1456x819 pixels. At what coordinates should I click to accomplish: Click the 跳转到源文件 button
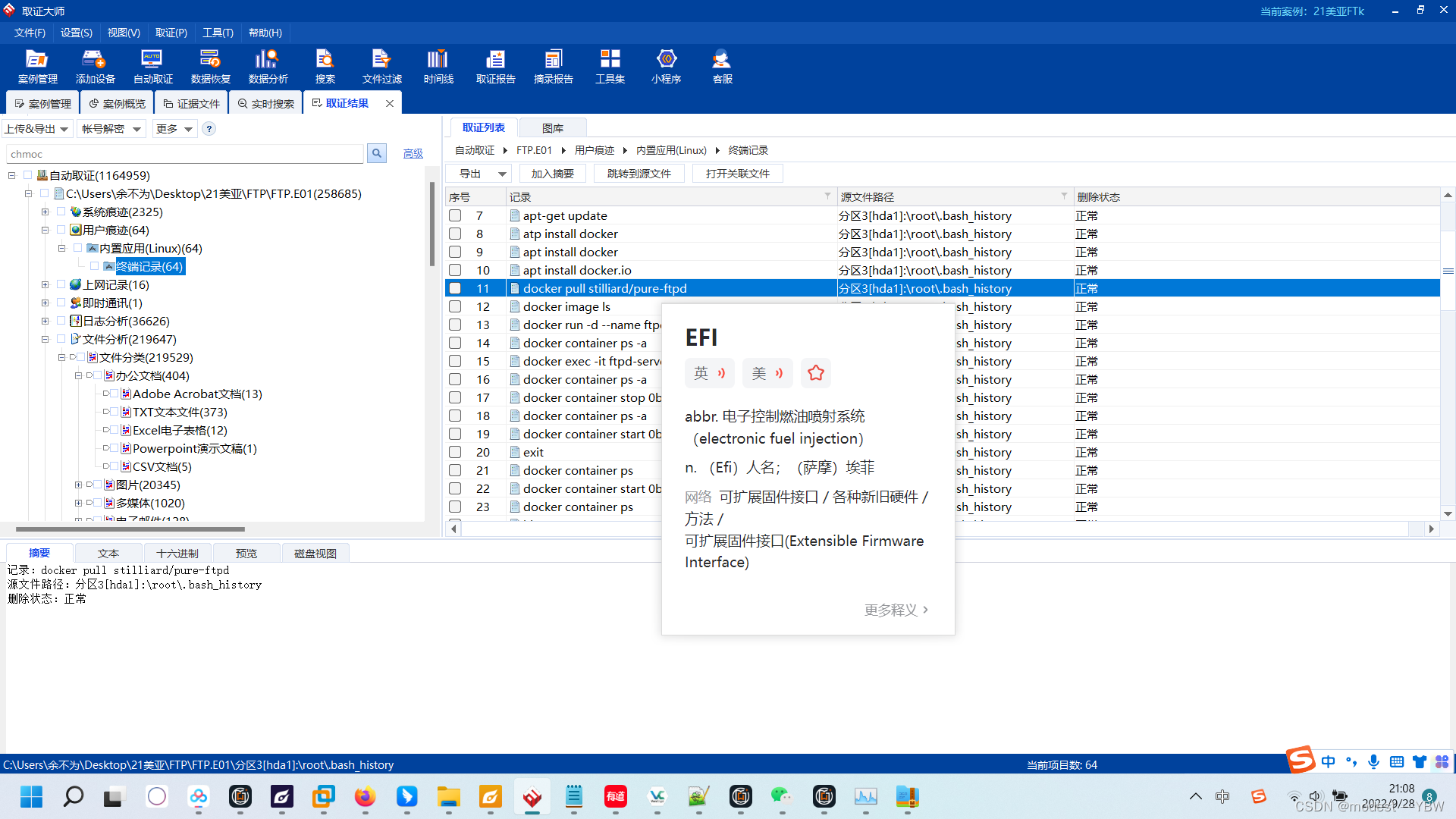click(x=639, y=174)
